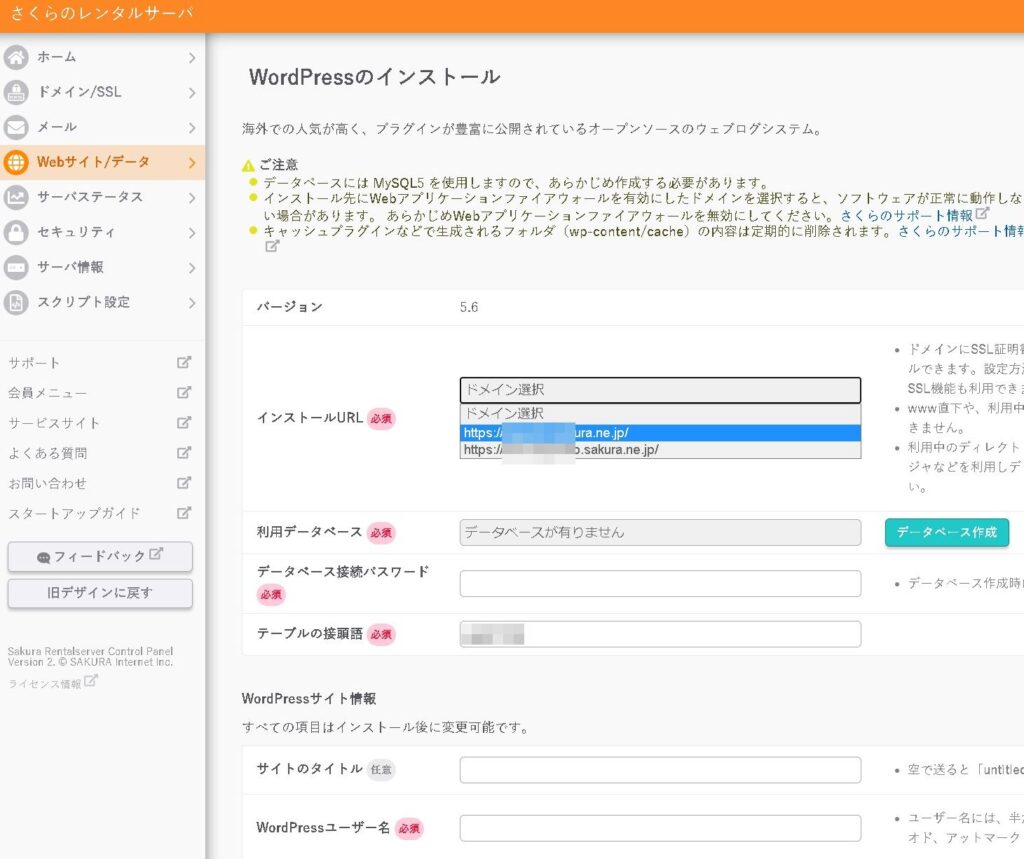Click the Security padlock icon
Image resolution: width=1024 pixels, height=859 pixels.
16,232
